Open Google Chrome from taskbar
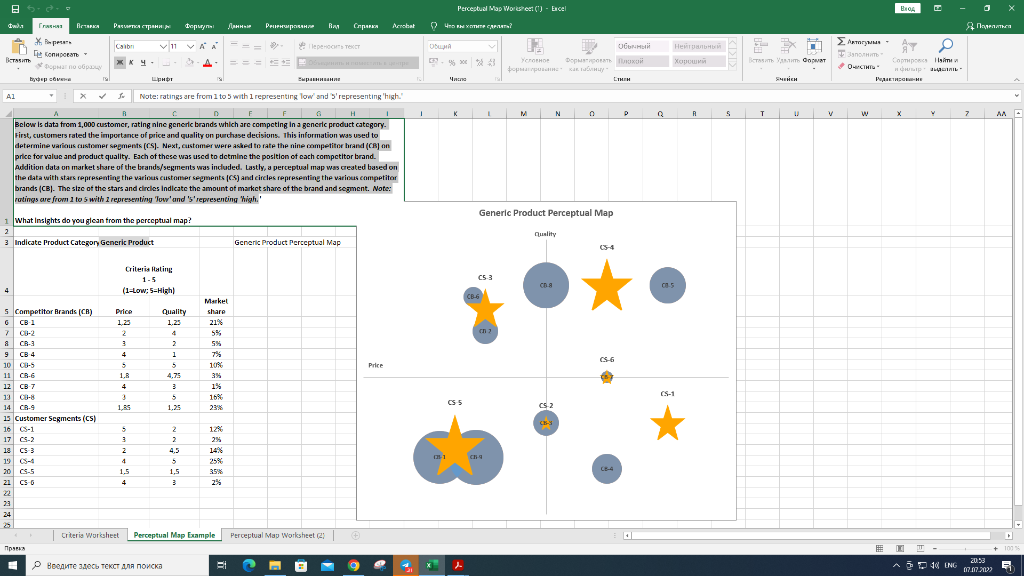The image size is (1024, 576). point(353,566)
